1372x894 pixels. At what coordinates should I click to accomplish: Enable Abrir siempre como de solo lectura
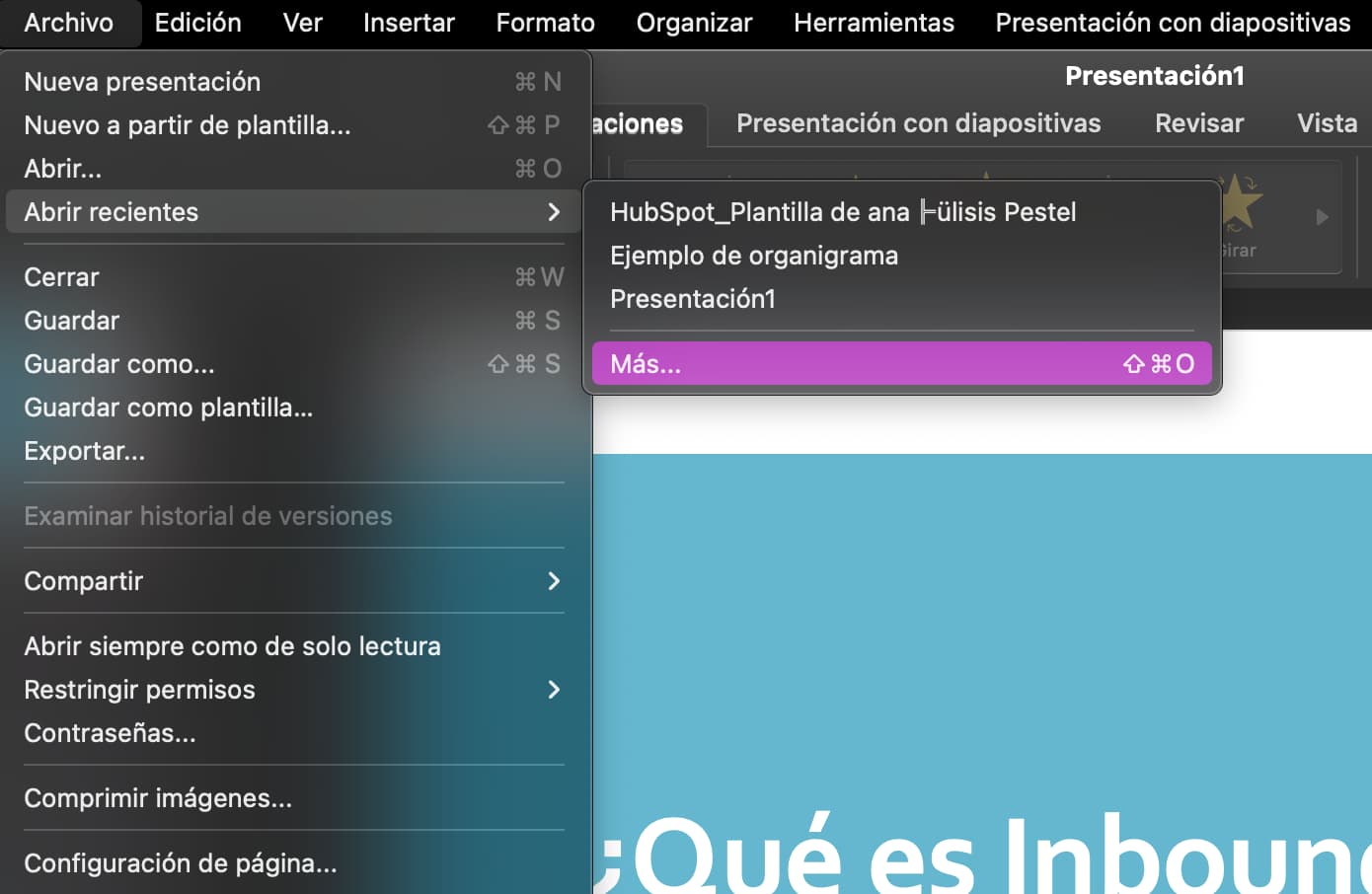tap(231, 645)
